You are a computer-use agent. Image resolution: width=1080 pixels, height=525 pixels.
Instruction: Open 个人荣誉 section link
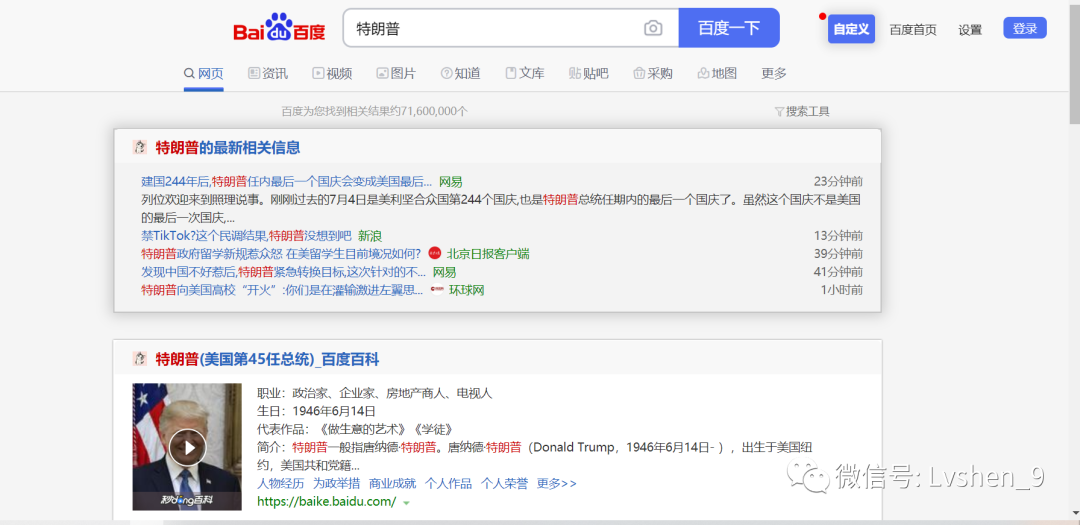point(504,484)
